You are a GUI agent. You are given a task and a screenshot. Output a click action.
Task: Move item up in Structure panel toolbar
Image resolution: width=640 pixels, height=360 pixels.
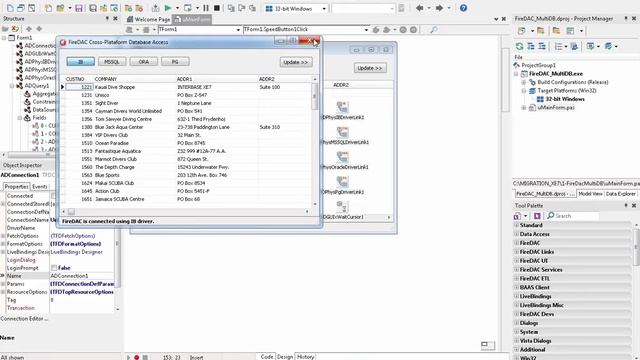click(29, 29)
